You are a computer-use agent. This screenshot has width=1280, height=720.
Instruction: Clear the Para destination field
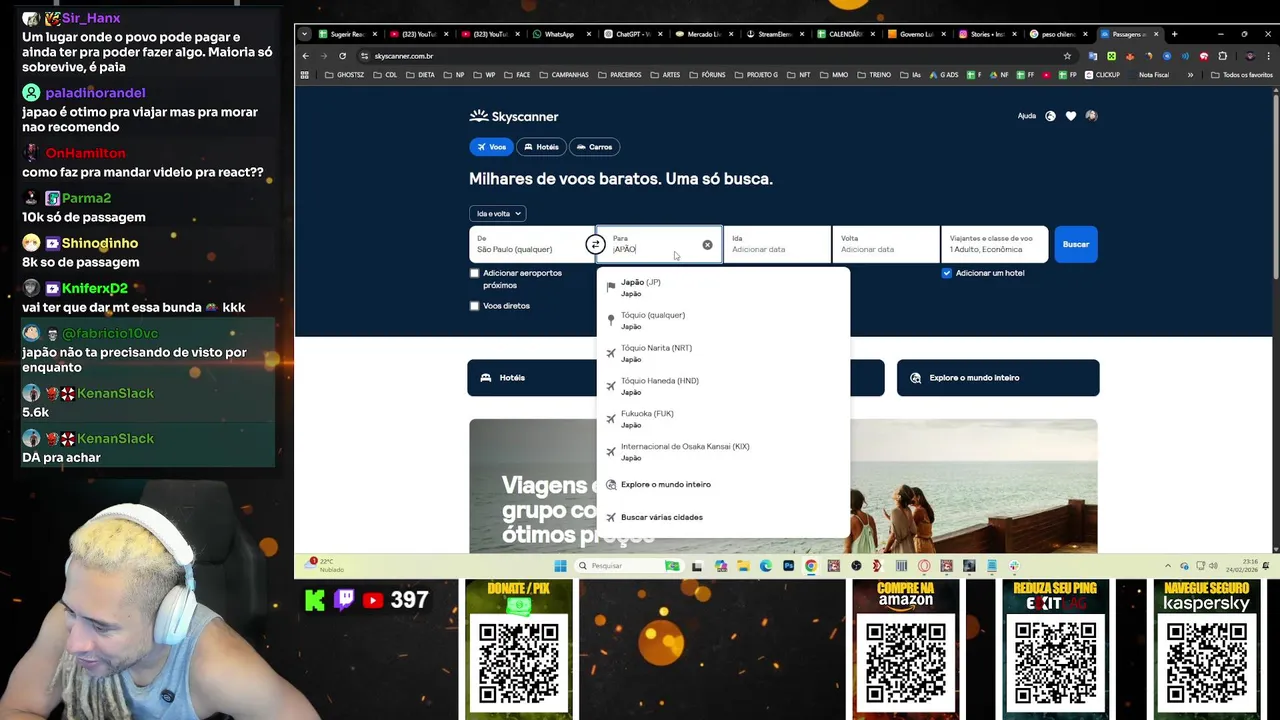pos(707,245)
